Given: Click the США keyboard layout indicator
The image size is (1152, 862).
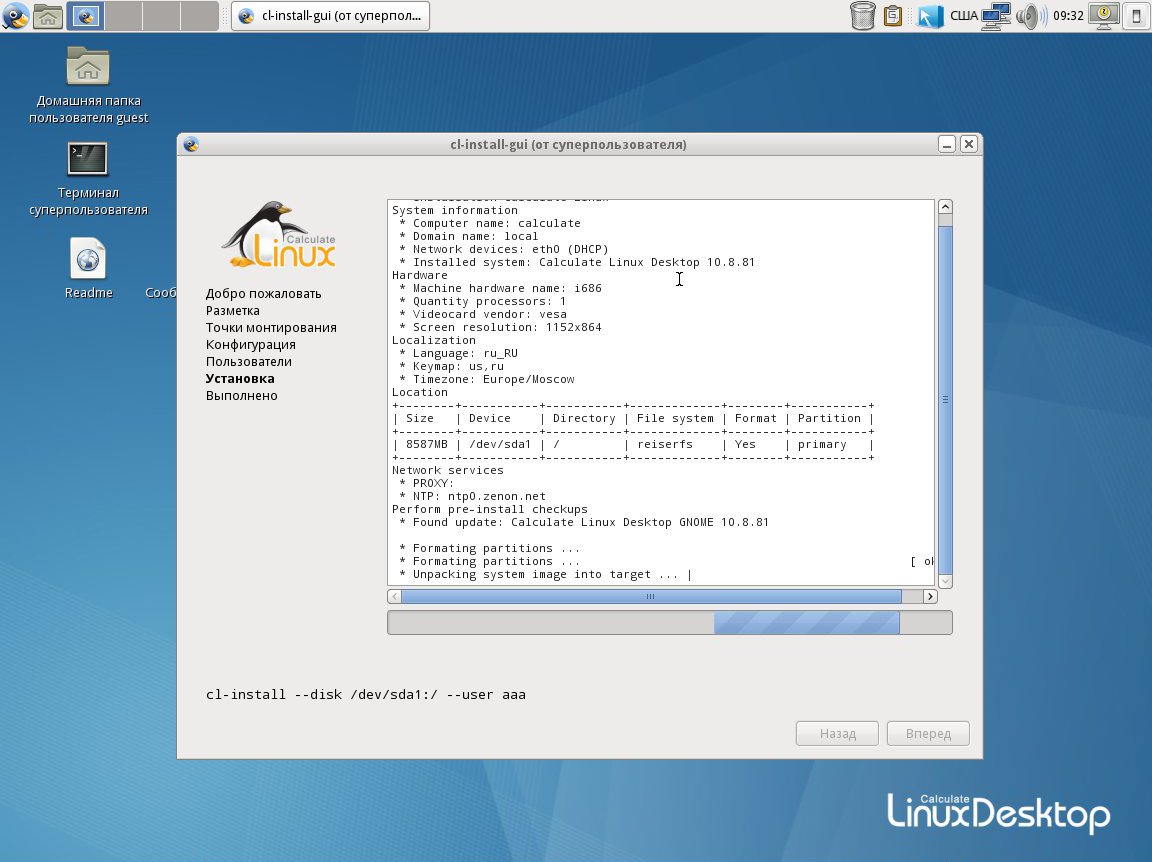Looking at the screenshot, I should coord(963,15).
